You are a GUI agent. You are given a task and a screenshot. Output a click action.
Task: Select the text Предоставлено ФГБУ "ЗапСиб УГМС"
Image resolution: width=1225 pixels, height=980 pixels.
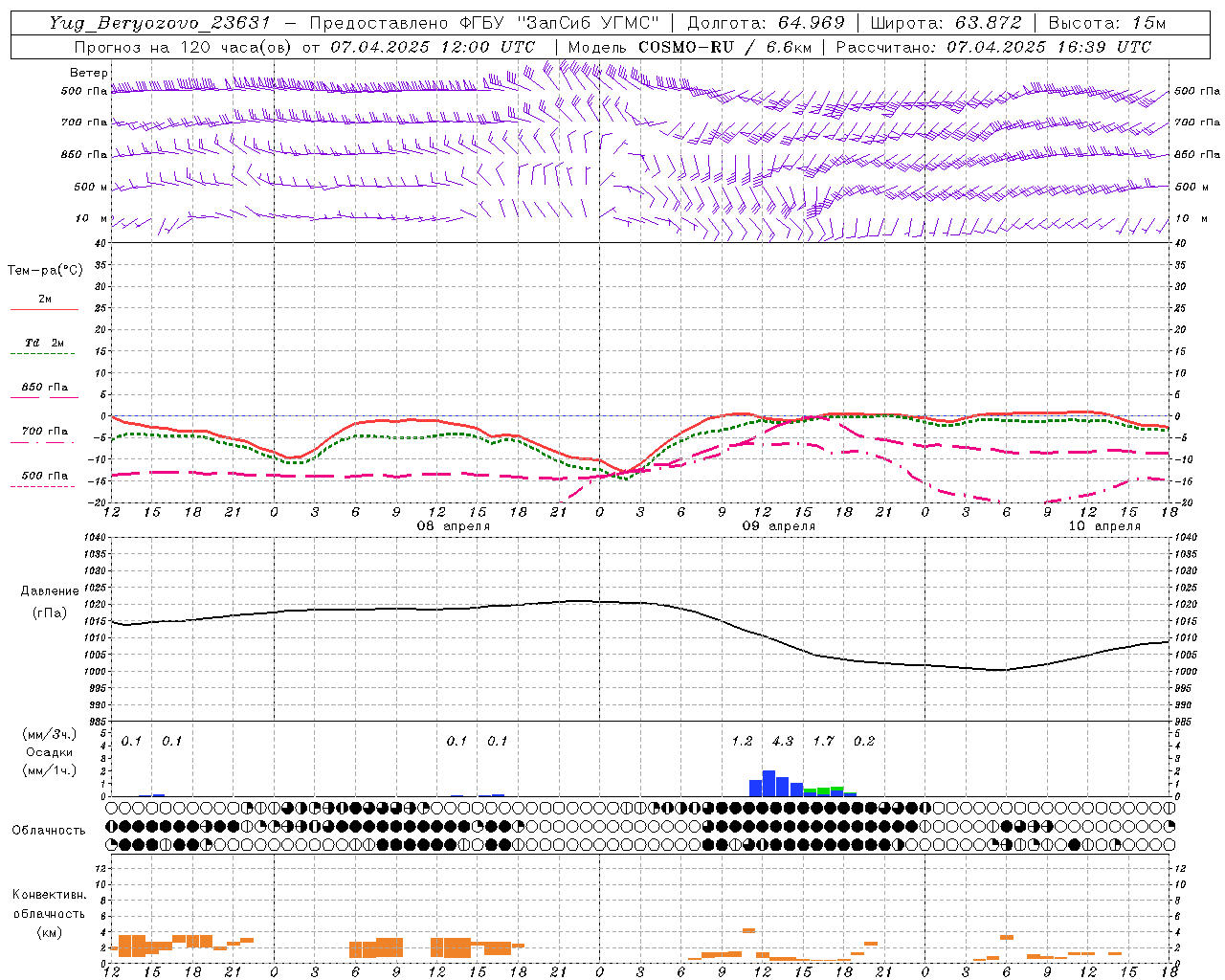[484, 22]
